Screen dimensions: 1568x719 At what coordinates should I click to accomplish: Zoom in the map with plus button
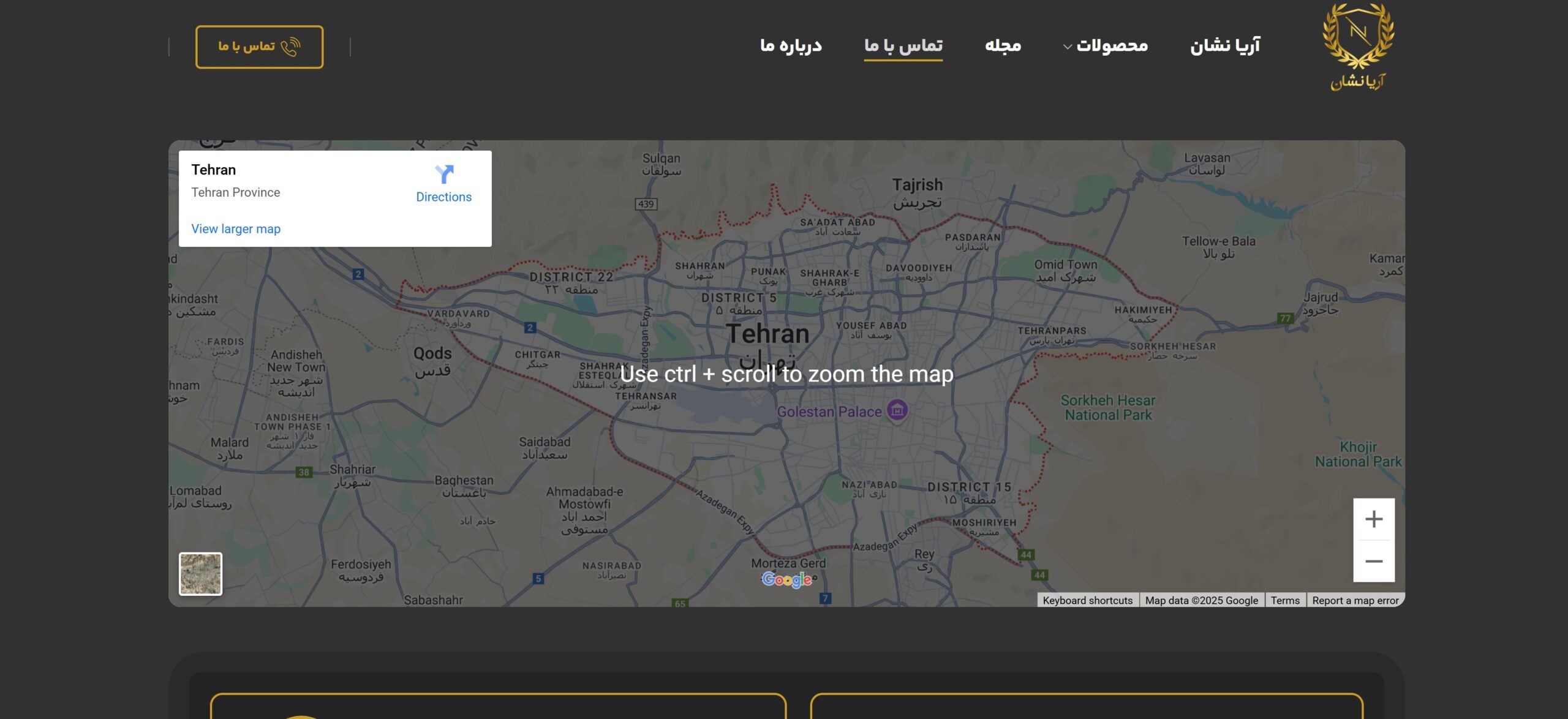[x=1374, y=519]
